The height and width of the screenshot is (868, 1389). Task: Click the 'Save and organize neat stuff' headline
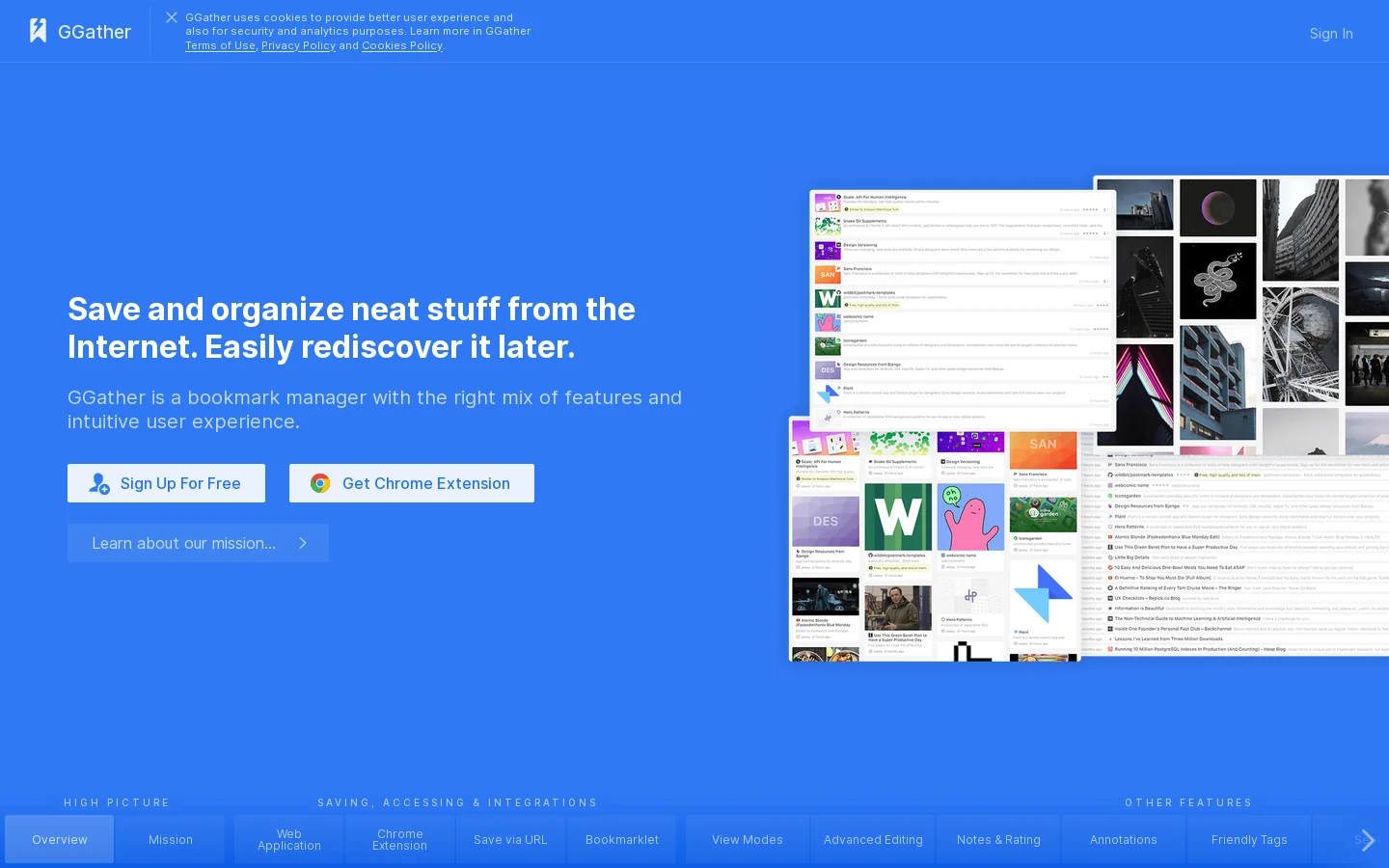[351, 328]
